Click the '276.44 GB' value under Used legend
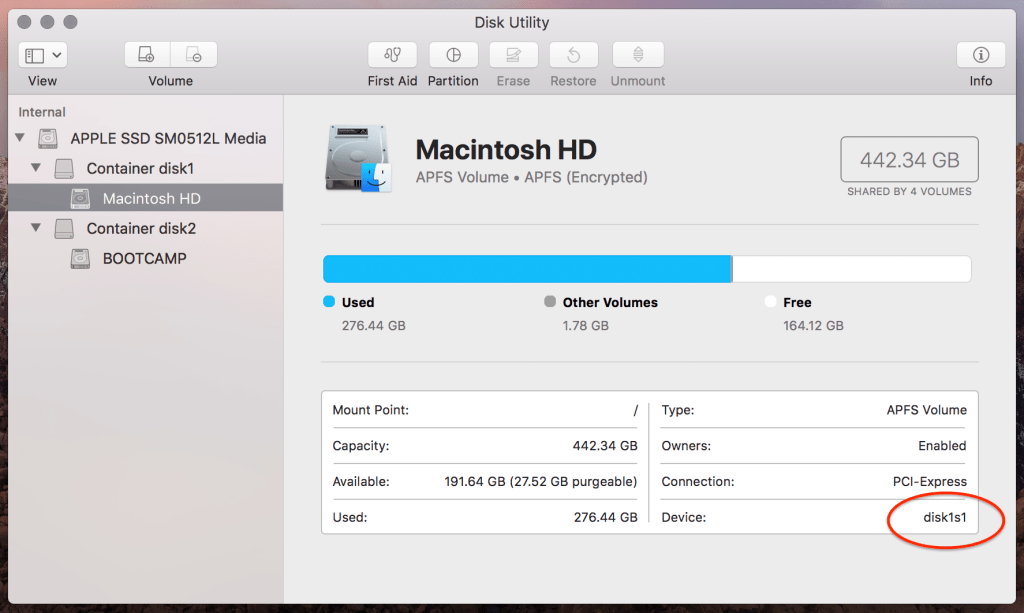The width and height of the screenshot is (1024, 613). pos(374,325)
